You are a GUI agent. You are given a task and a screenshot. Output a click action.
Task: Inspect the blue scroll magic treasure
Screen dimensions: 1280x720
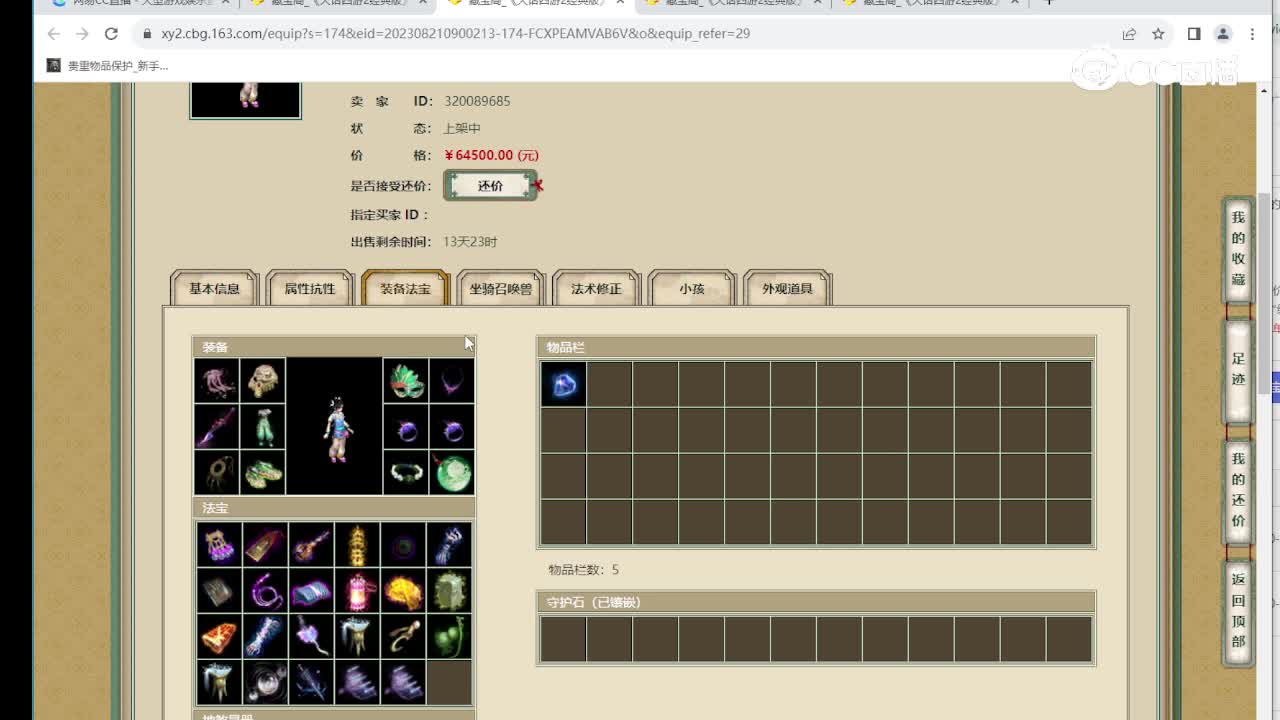coord(311,591)
